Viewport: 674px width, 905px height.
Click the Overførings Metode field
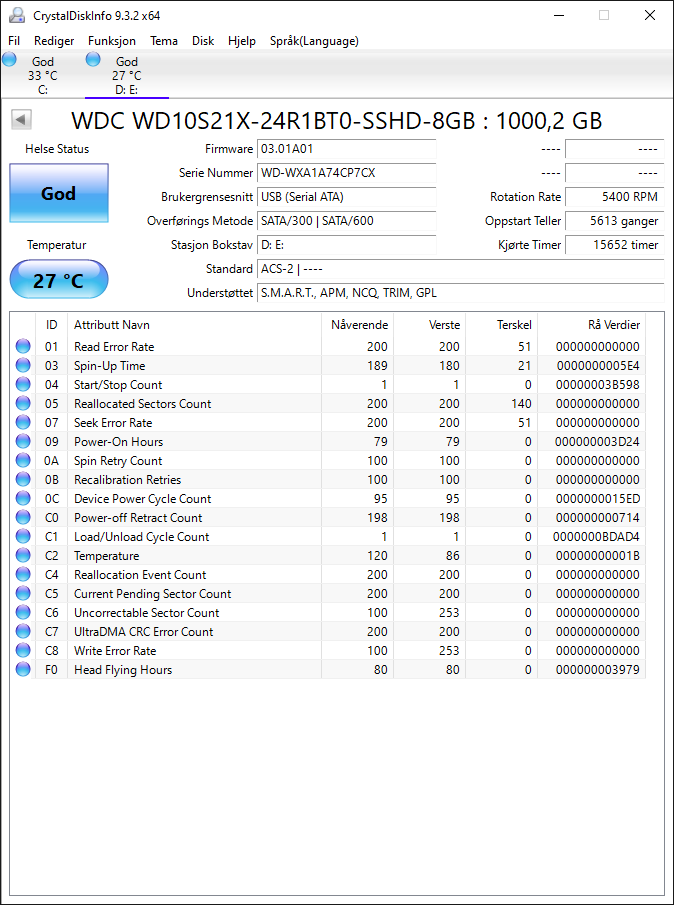(347, 221)
